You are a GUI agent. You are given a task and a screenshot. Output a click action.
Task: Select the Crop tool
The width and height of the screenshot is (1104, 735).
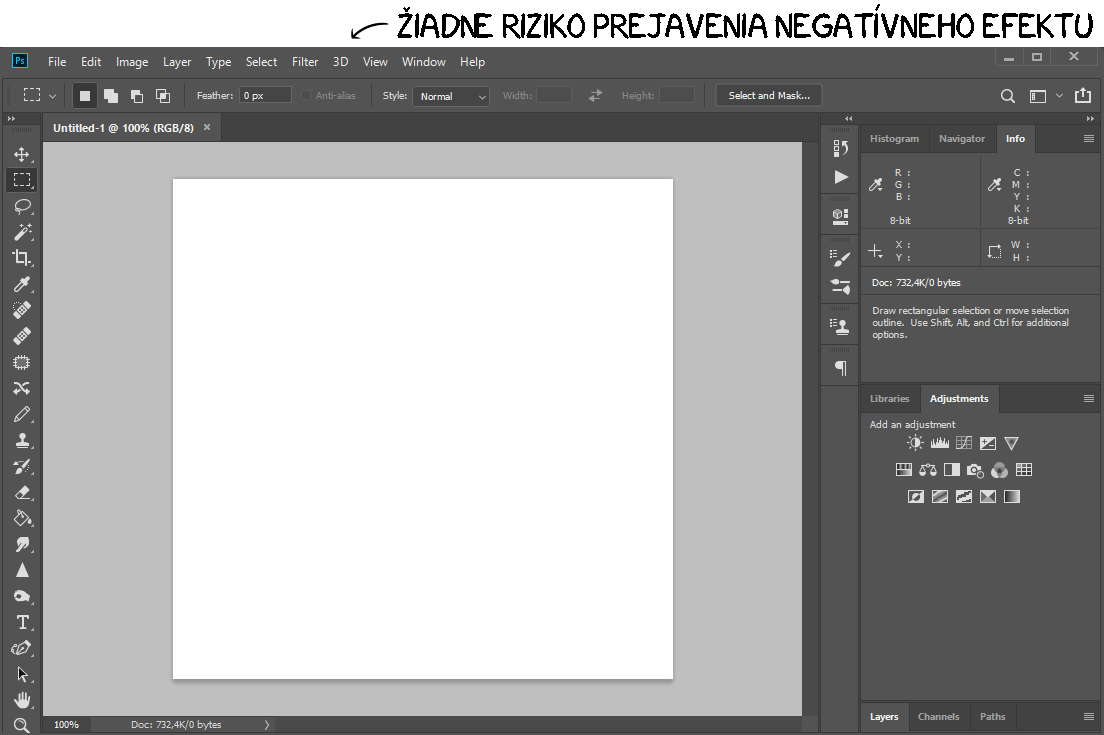[x=21, y=258]
